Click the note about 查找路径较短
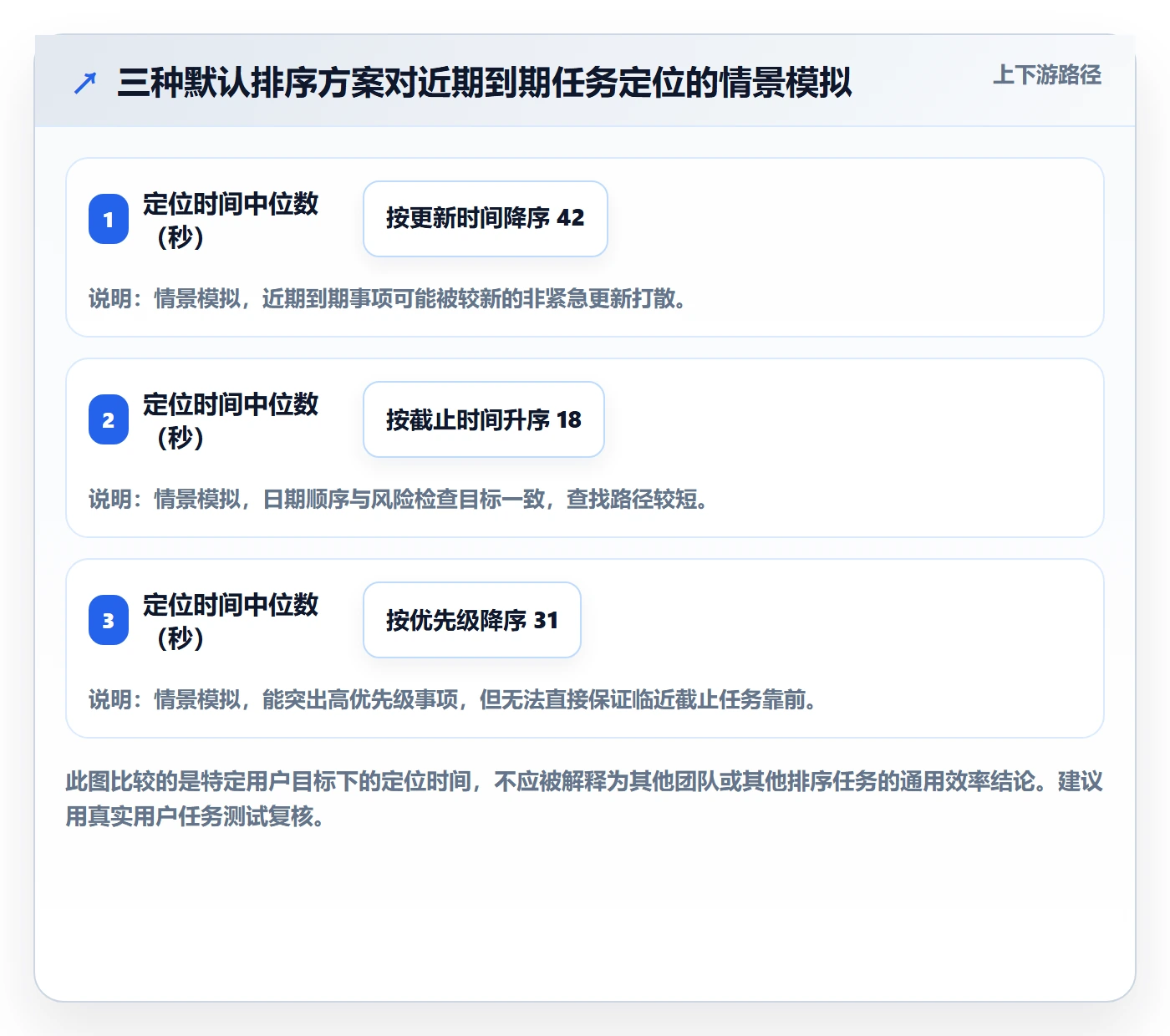 point(399,499)
